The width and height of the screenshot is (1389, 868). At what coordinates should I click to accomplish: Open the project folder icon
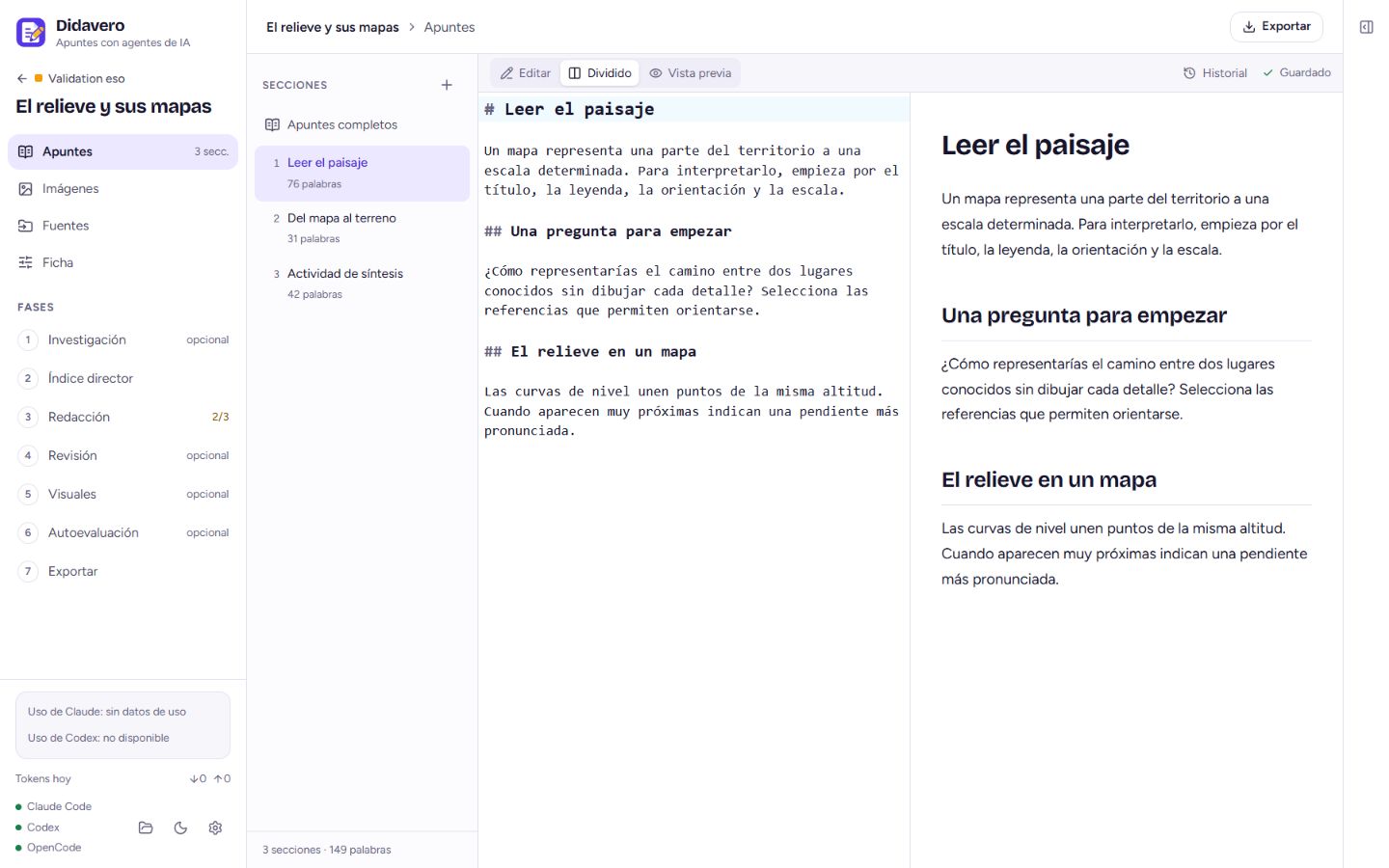[146, 827]
